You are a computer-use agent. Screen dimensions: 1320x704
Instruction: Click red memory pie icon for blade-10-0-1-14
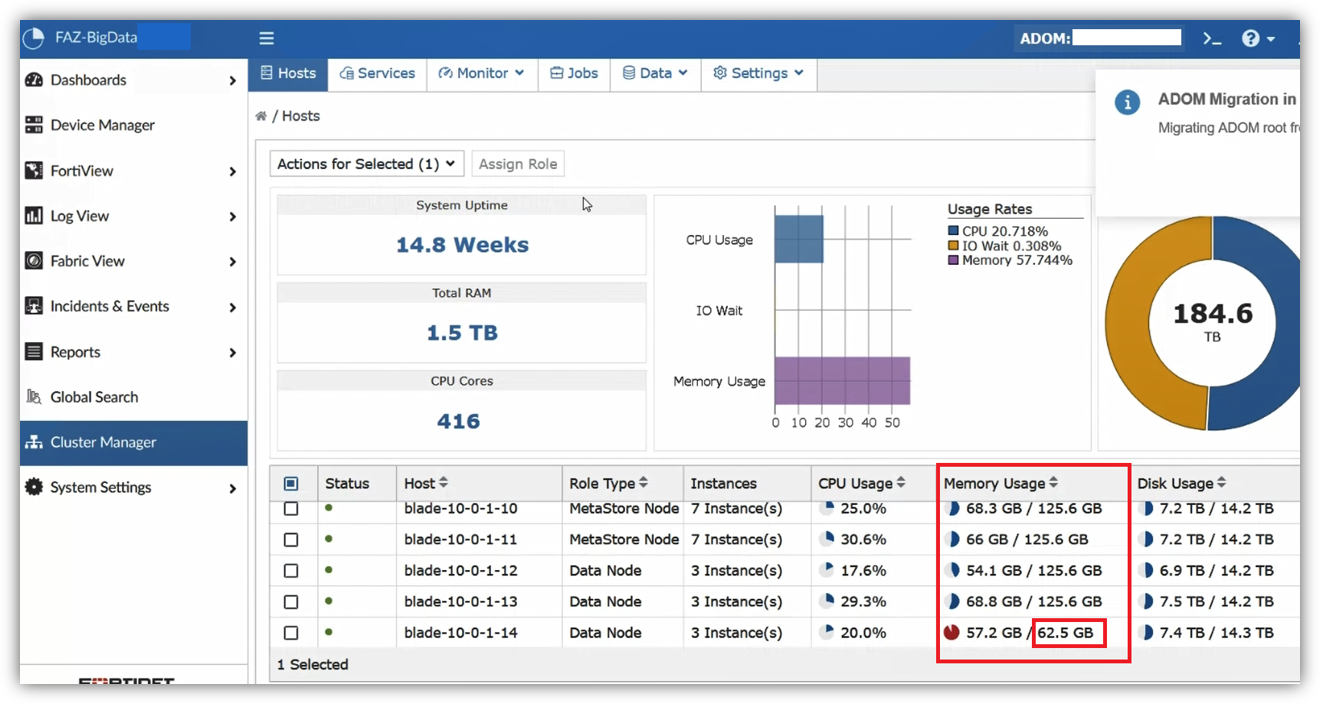point(951,633)
